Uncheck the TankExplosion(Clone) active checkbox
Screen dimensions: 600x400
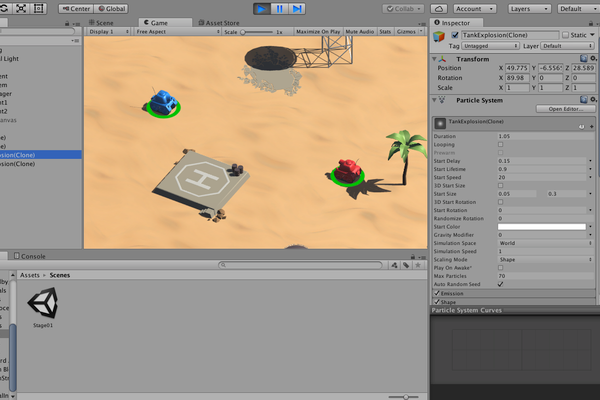[x=455, y=35]
